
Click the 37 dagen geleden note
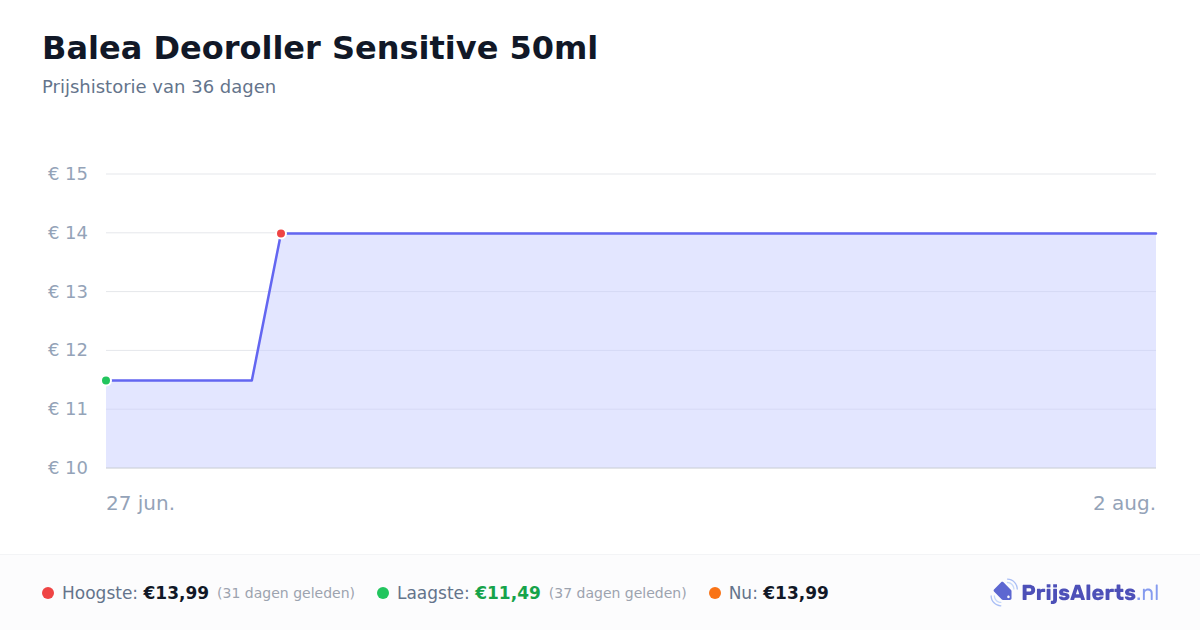(x=618, y=593)
